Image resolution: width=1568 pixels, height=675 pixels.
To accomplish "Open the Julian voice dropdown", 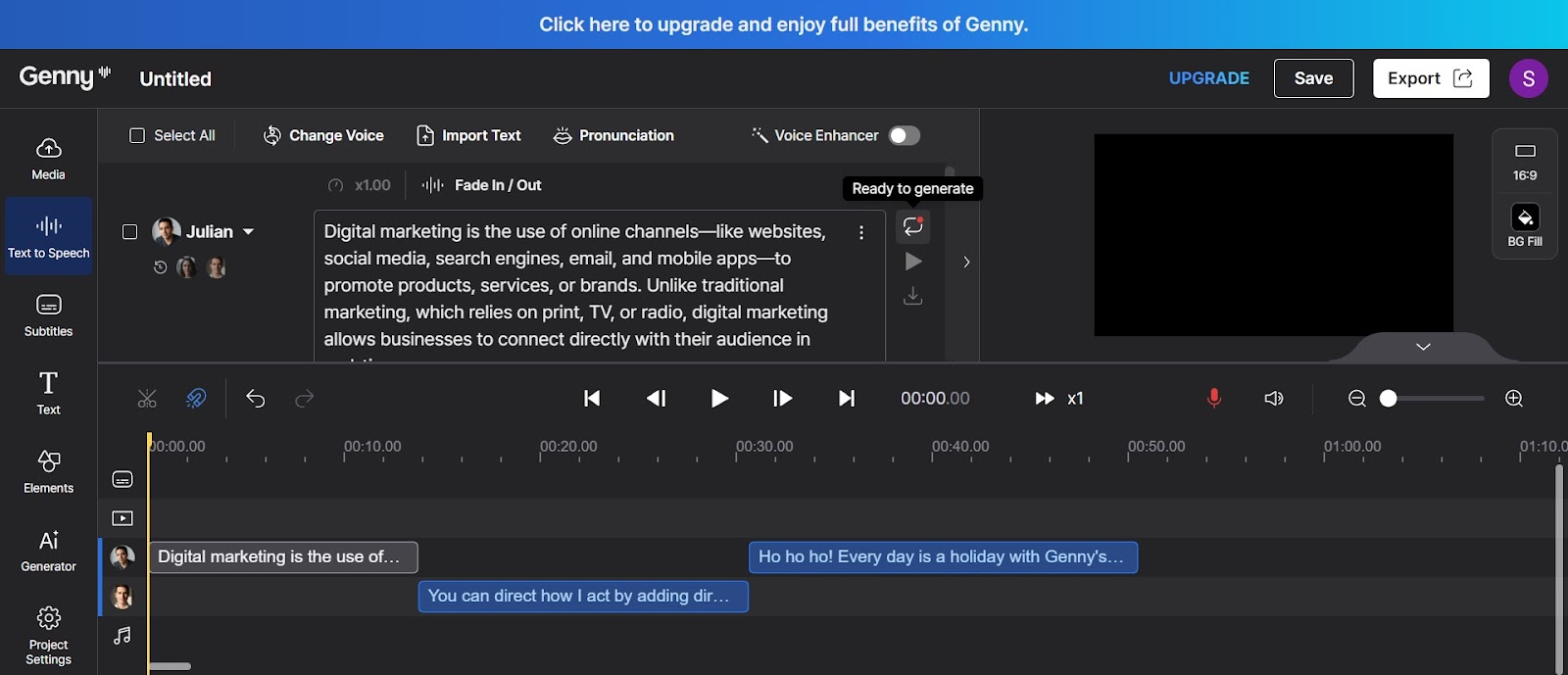I will (x=249, y=232).
